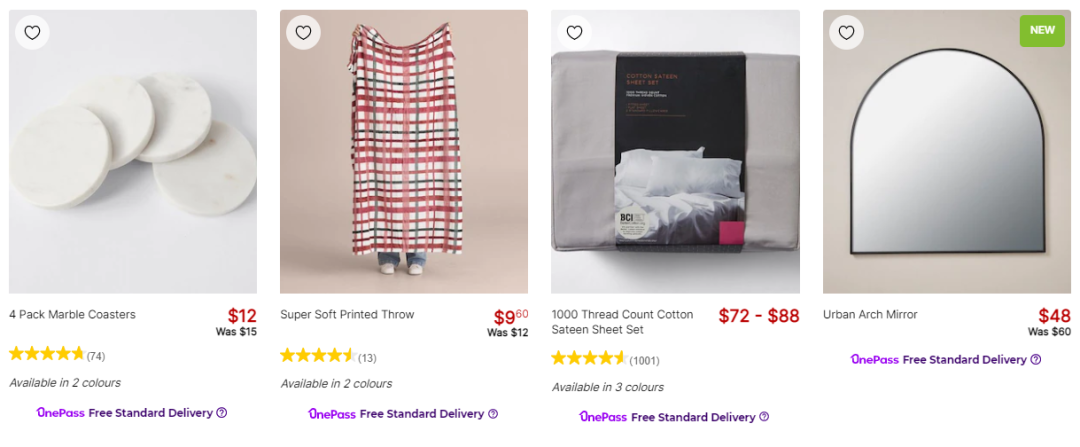Open the plaid printed throw image
This screenshot has height=447, width=1080.
404,152
